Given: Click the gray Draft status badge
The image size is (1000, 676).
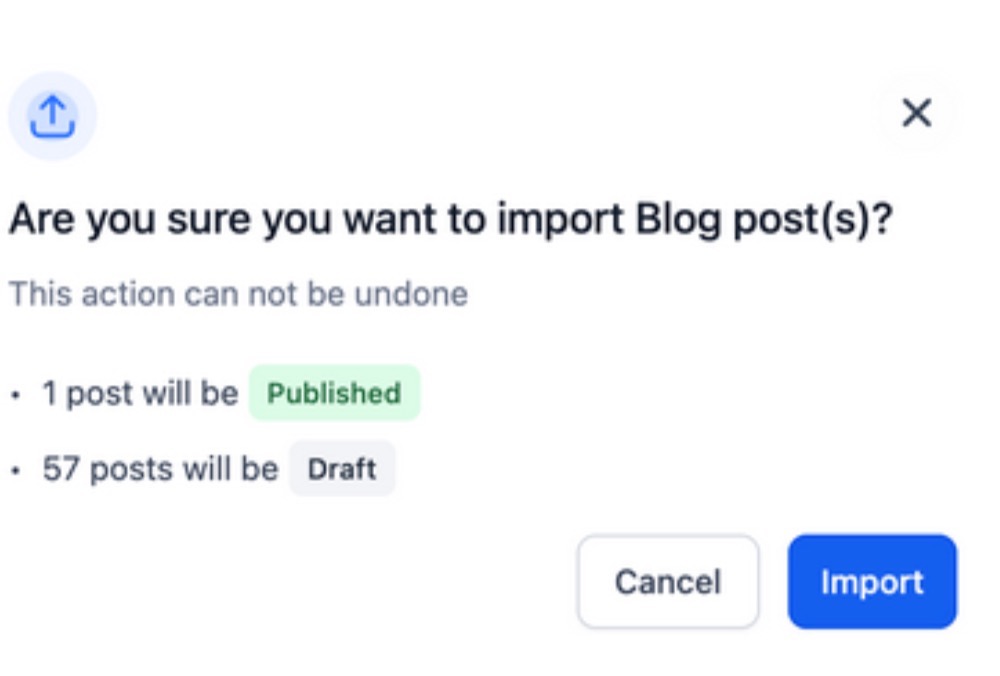Looking at the screenshot, I should [342, 469].
